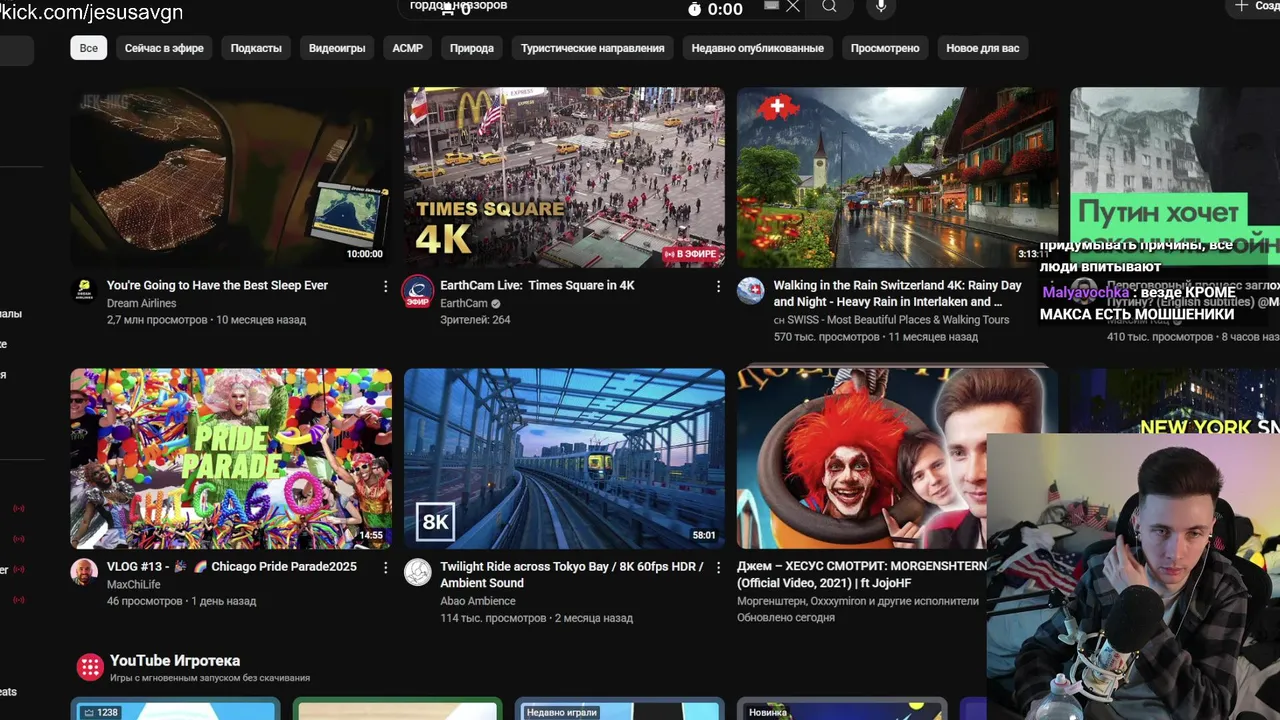Select the 'Новое для вас' chip
Viewport: 1280px width, 720px height.
(x=983, y=48)
